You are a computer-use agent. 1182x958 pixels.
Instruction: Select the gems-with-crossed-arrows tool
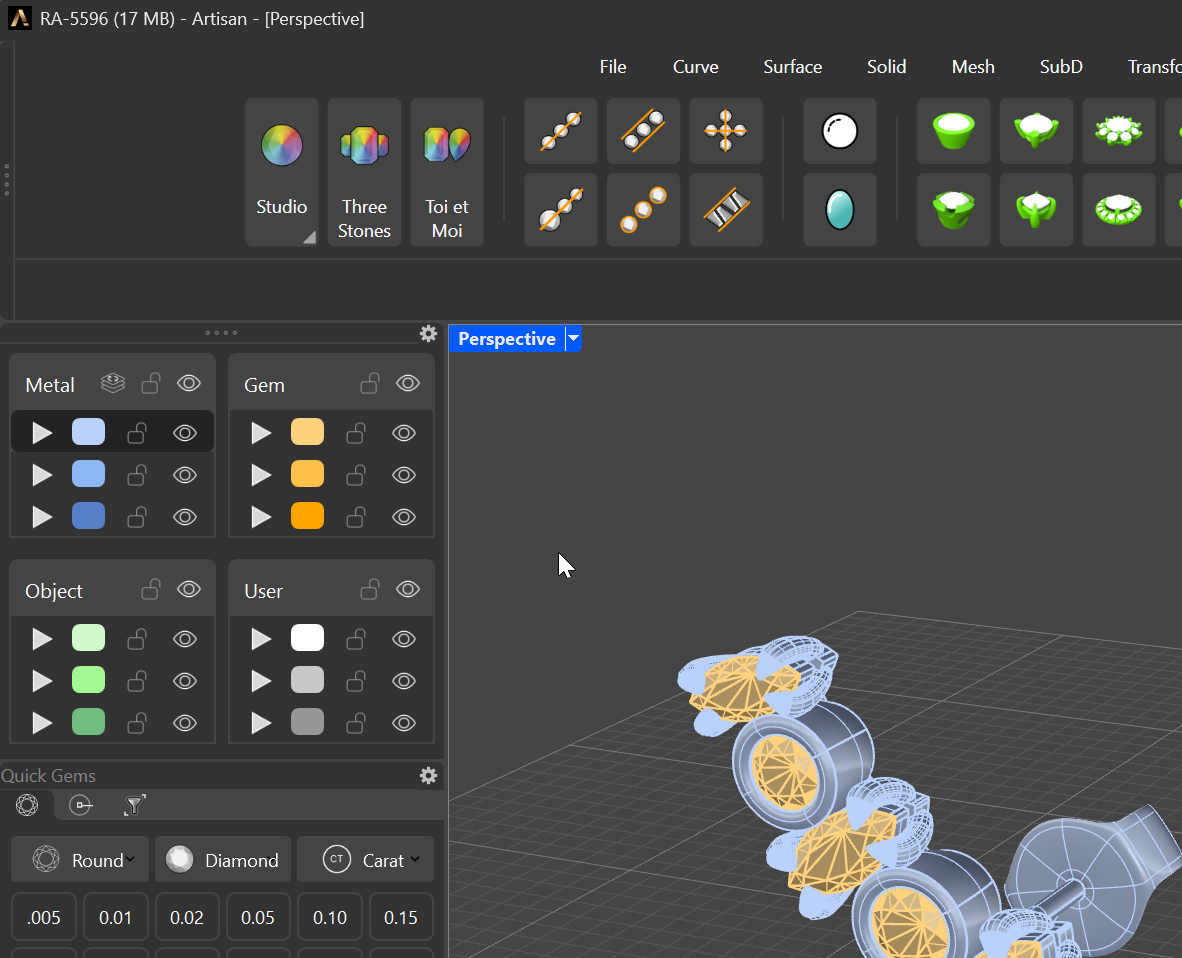coord(726,131)
